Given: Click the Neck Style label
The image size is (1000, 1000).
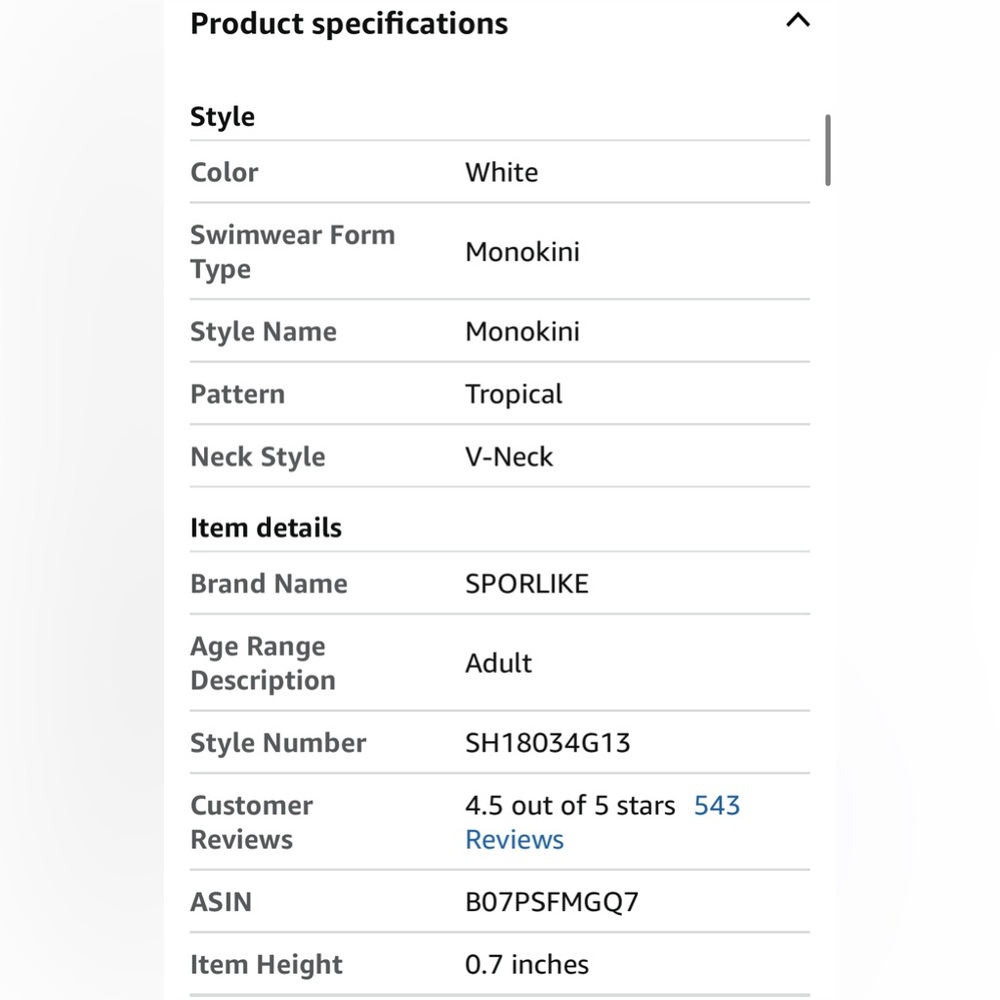Looking at the screenshot, I should tap(258, 457).
